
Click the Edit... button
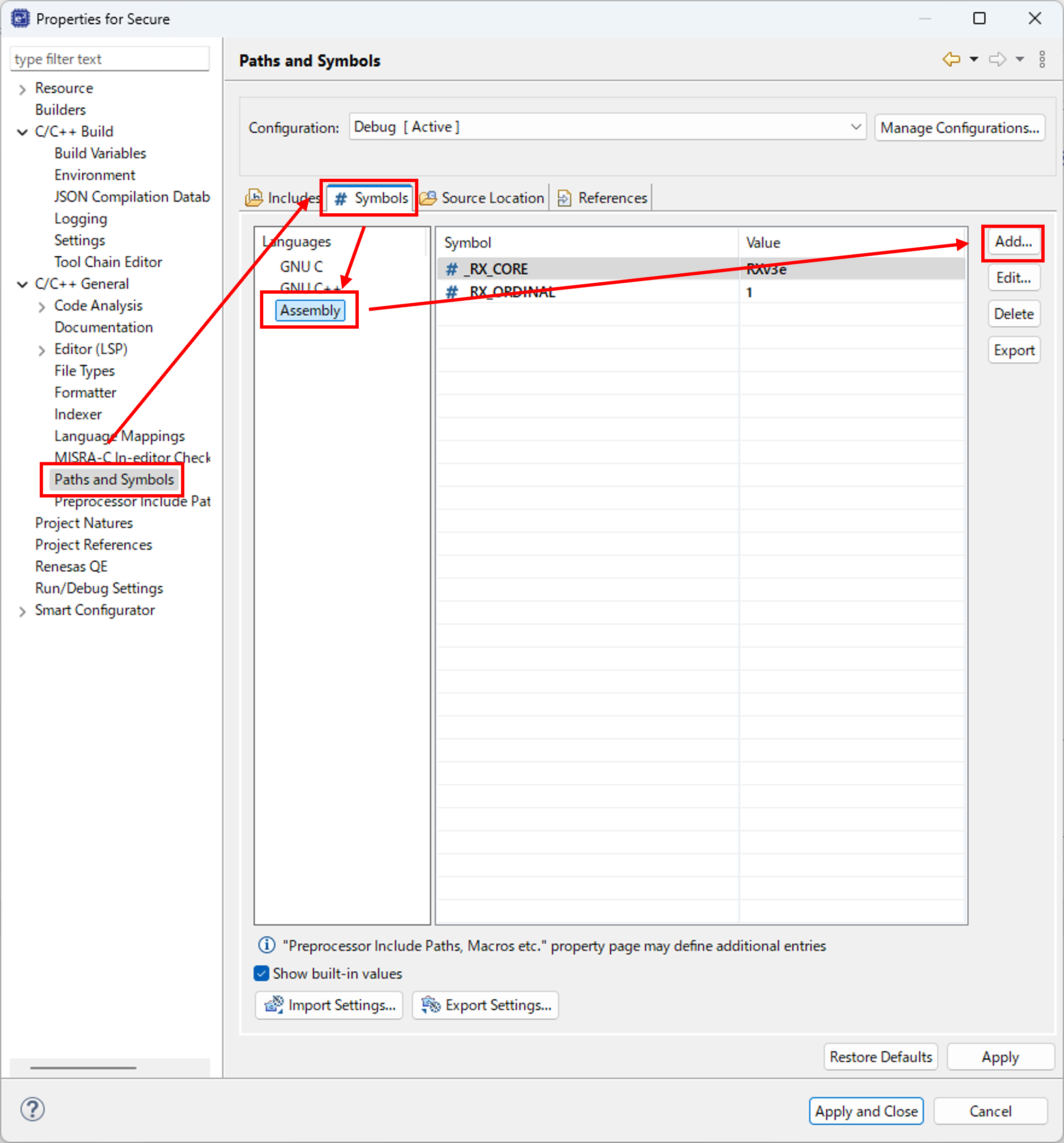[1013, 278]
